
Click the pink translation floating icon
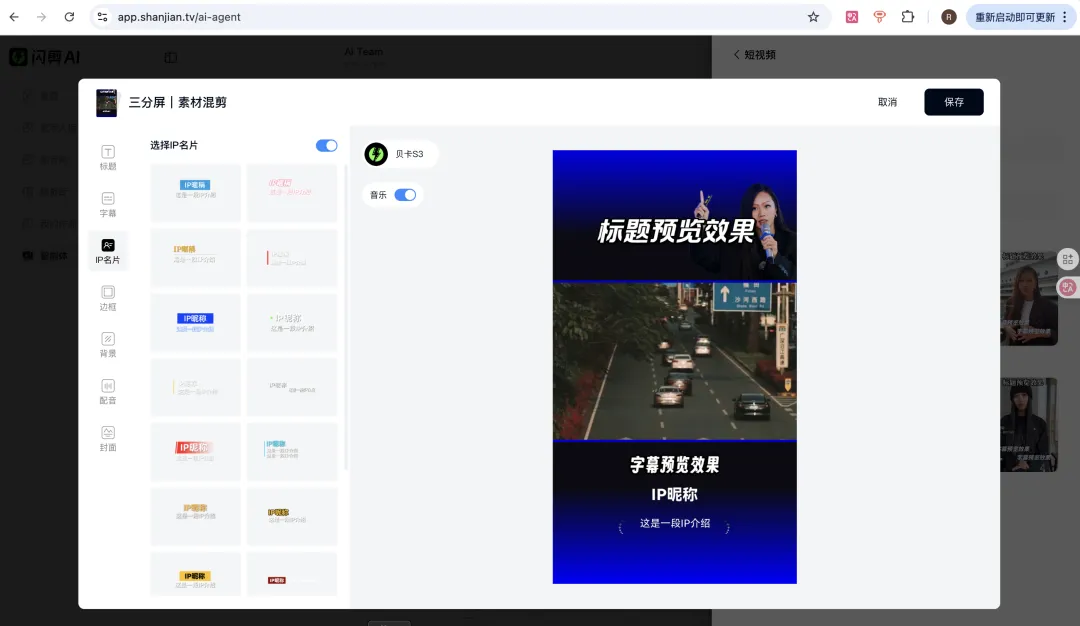pyautogui.click(x=1068, y=287)
